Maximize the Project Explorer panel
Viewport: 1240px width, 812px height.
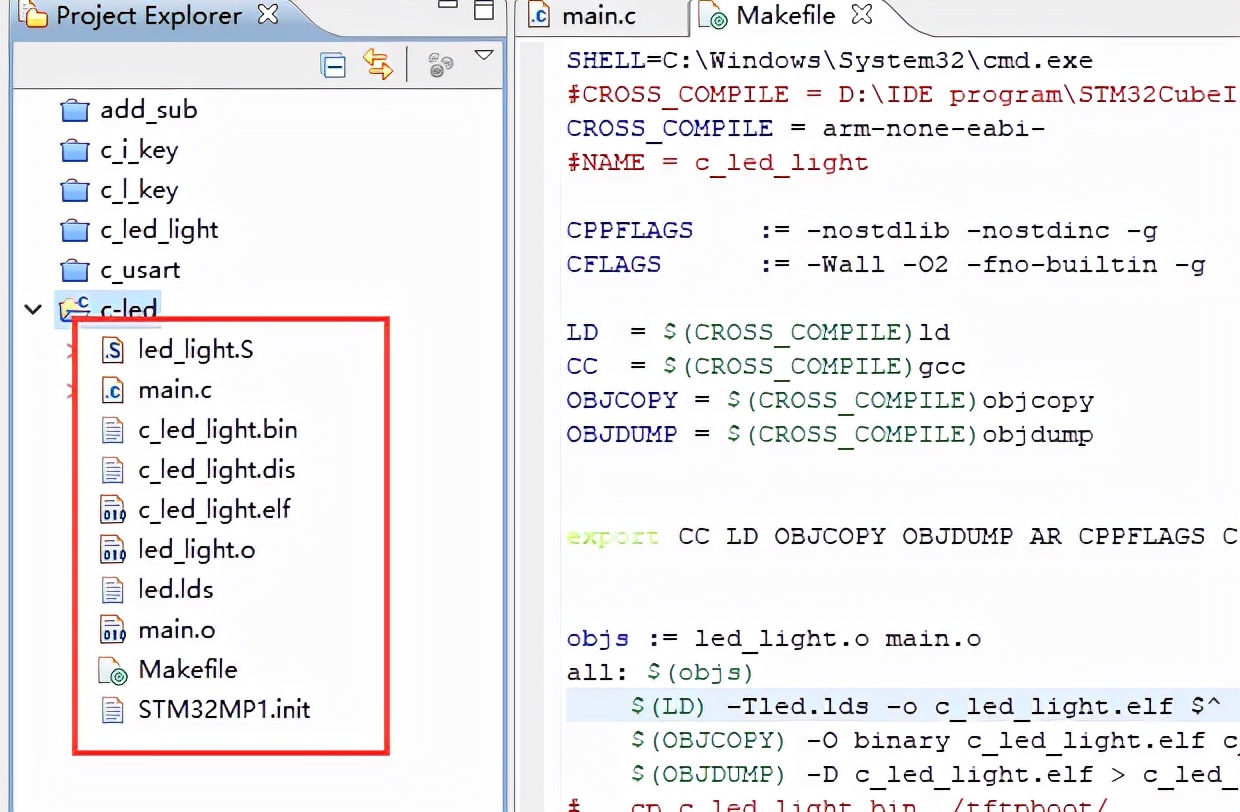coord(484,11)
